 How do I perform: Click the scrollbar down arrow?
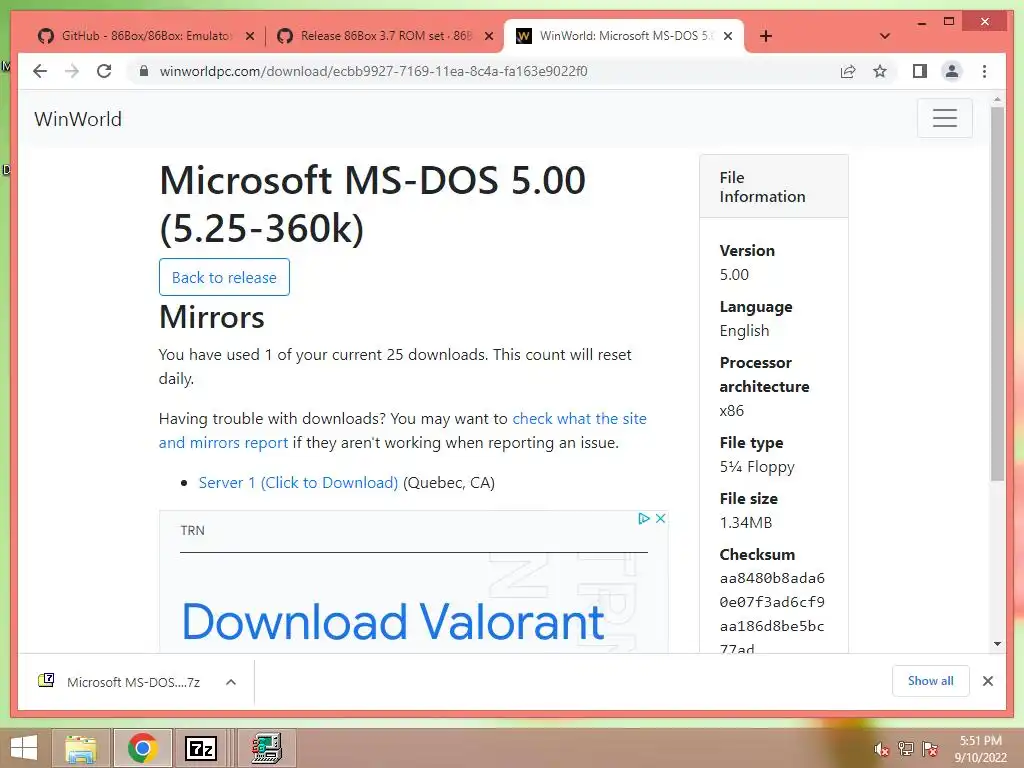(x=997, y=643)
